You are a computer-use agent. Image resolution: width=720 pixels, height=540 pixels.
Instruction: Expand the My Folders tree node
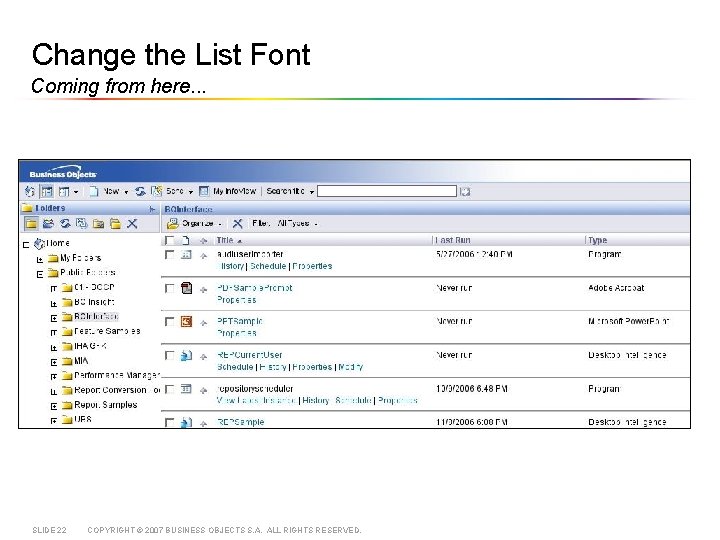(x=40, y=260)
